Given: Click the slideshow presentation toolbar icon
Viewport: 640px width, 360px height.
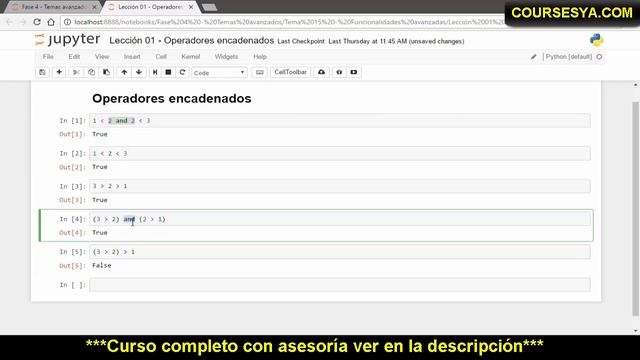Looking at the screenshot, I should (354, 72).
